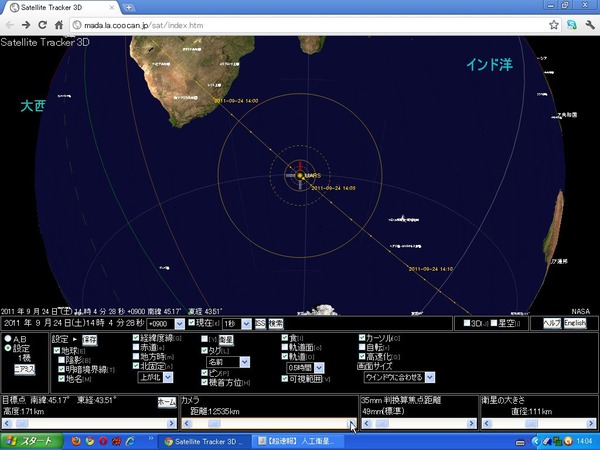This screenshot has width=600, height=450.
Task: Open the 【超速報】人工衛星 taskbar item
Action: click(x=298, y=441)
